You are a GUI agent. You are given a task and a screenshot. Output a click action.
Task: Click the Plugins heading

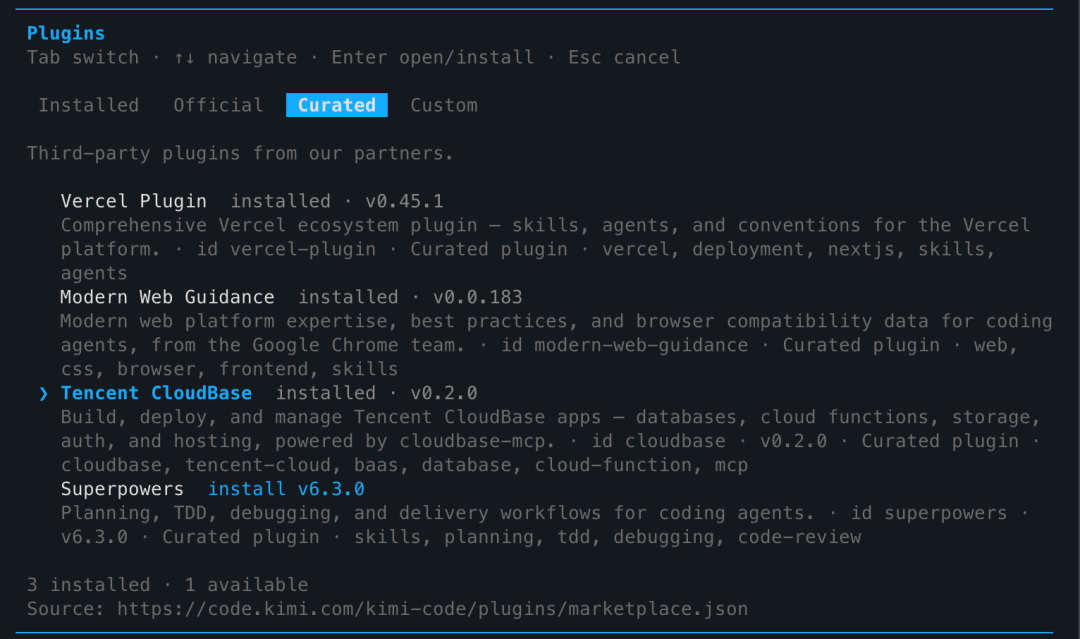click(x=65, y=33)
